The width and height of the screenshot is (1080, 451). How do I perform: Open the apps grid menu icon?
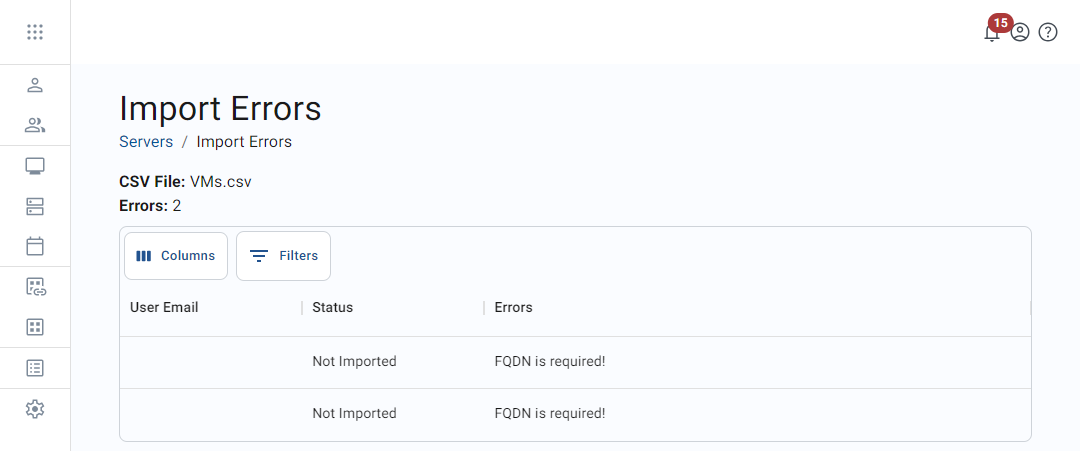click(35, 32)
